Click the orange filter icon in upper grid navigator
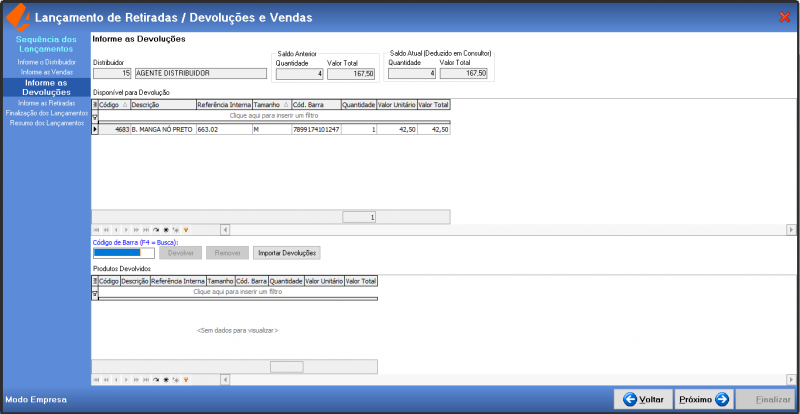This screenshot has width=800, height=414. click(185, 229)
